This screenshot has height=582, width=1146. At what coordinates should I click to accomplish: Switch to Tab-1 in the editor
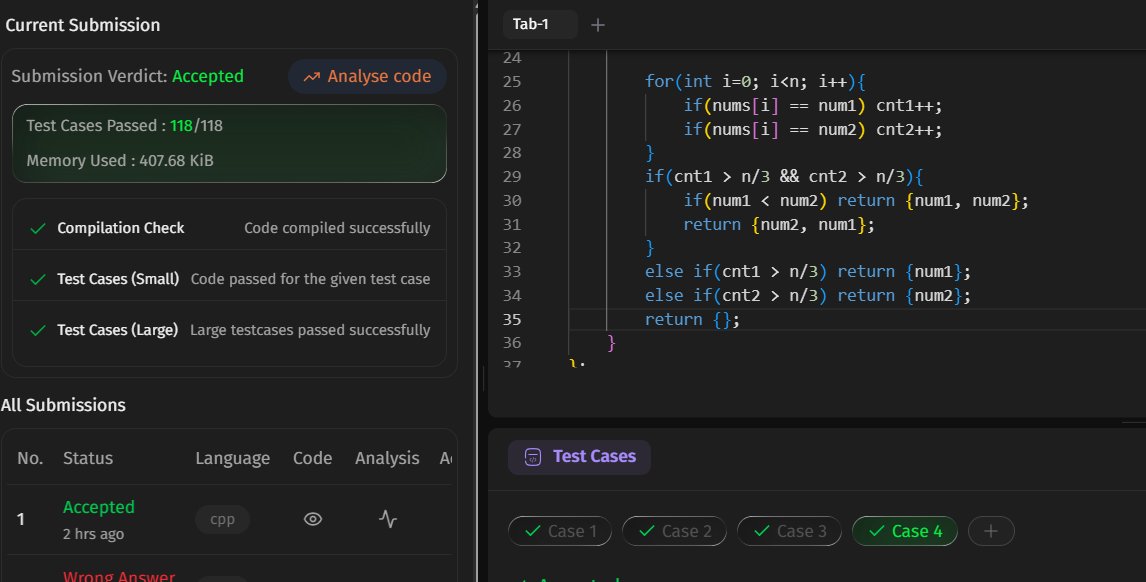click(x=540, y=24)
